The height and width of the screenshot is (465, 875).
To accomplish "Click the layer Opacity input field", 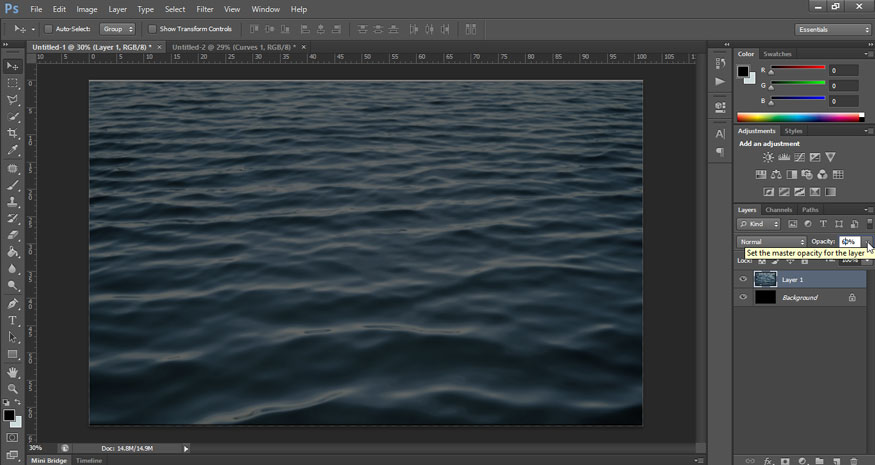I will 848,242.
